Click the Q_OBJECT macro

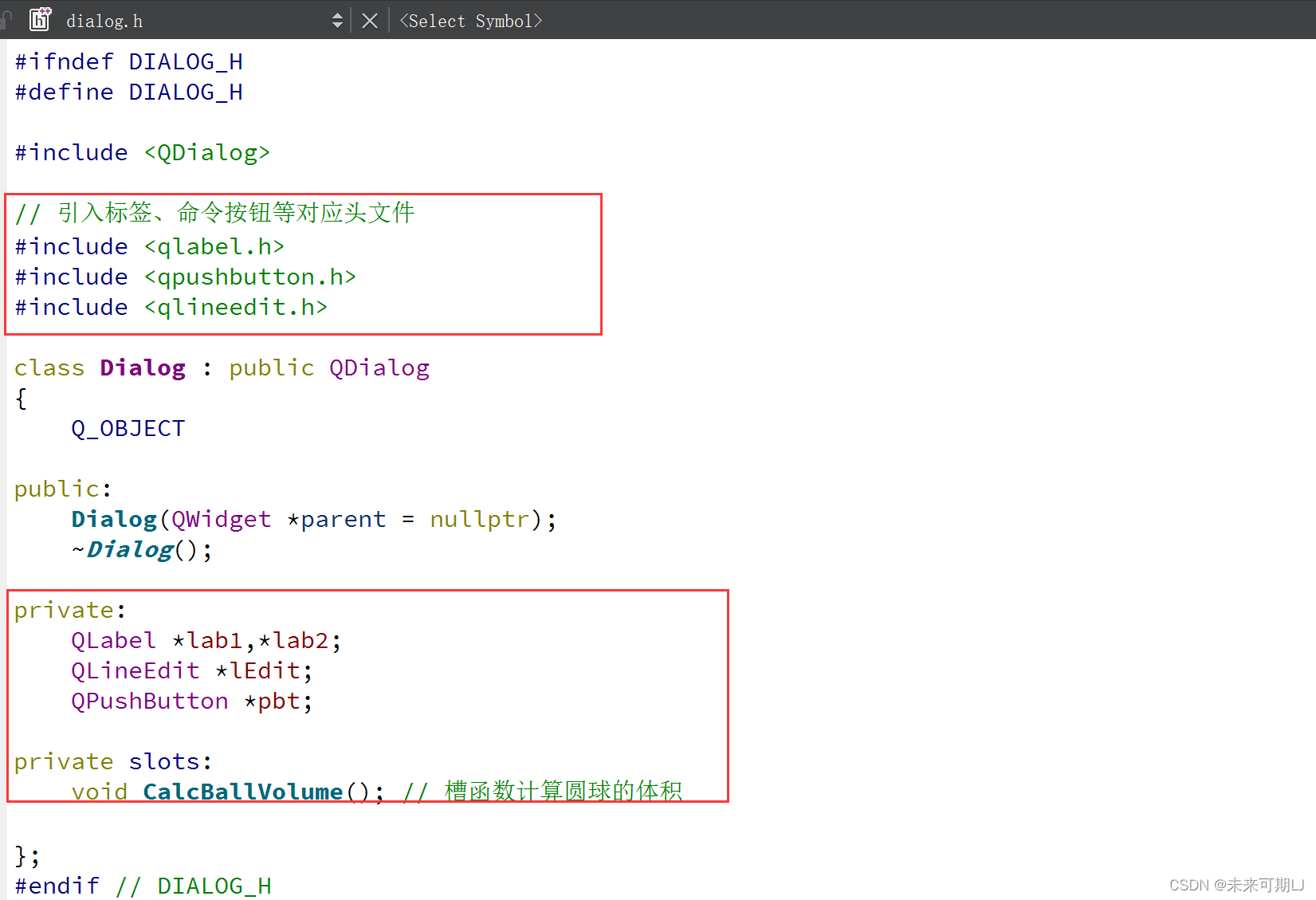(x=128, y=429)
